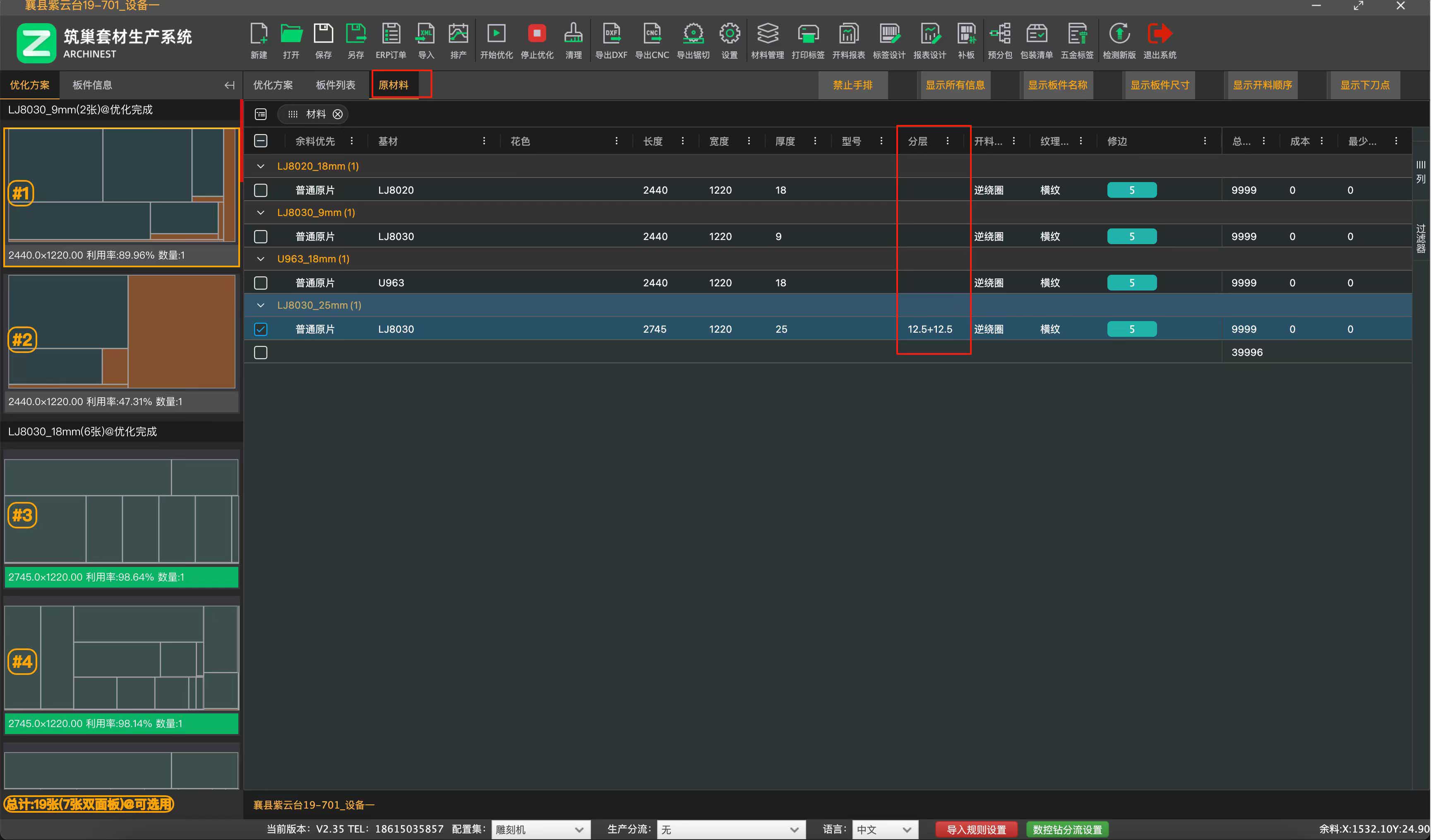Remove the 材料 grouping chip
The height and width of the screenshot is (840, 1431).
tap(338, 114)
